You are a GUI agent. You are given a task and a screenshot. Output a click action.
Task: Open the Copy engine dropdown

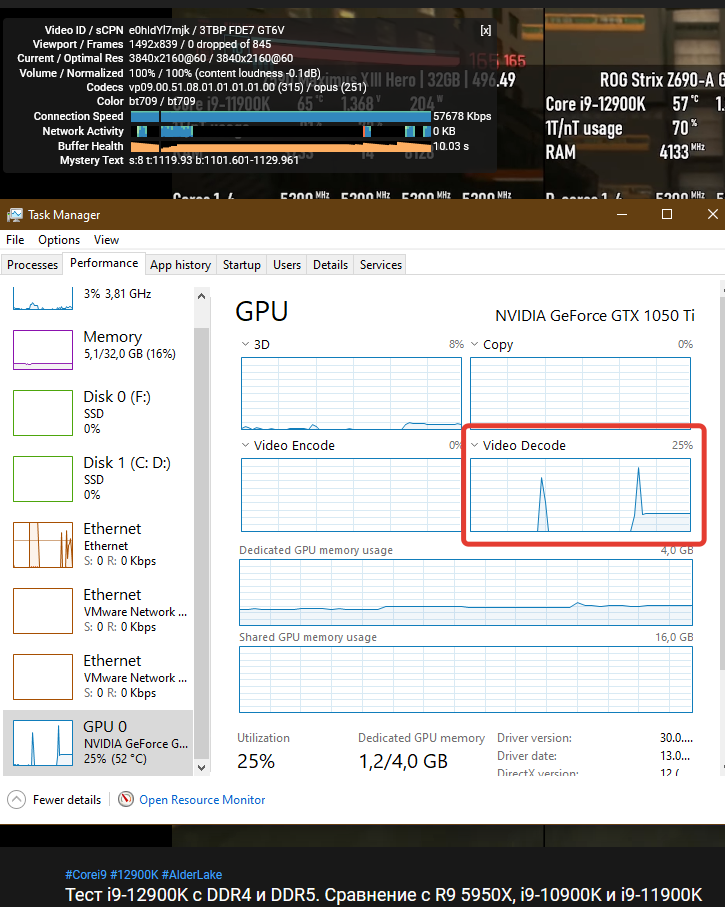[x=474, y=344]
